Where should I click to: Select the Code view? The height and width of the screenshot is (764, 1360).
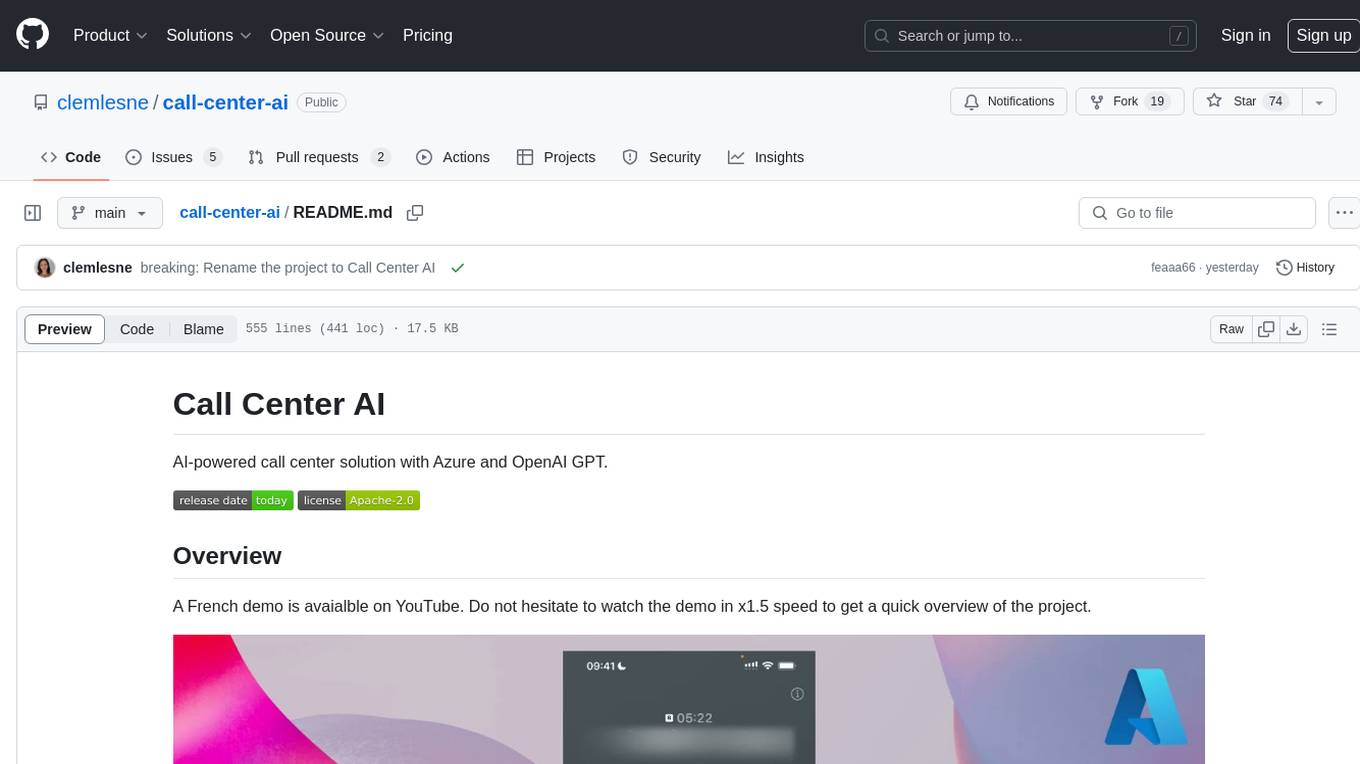[137, 329]
